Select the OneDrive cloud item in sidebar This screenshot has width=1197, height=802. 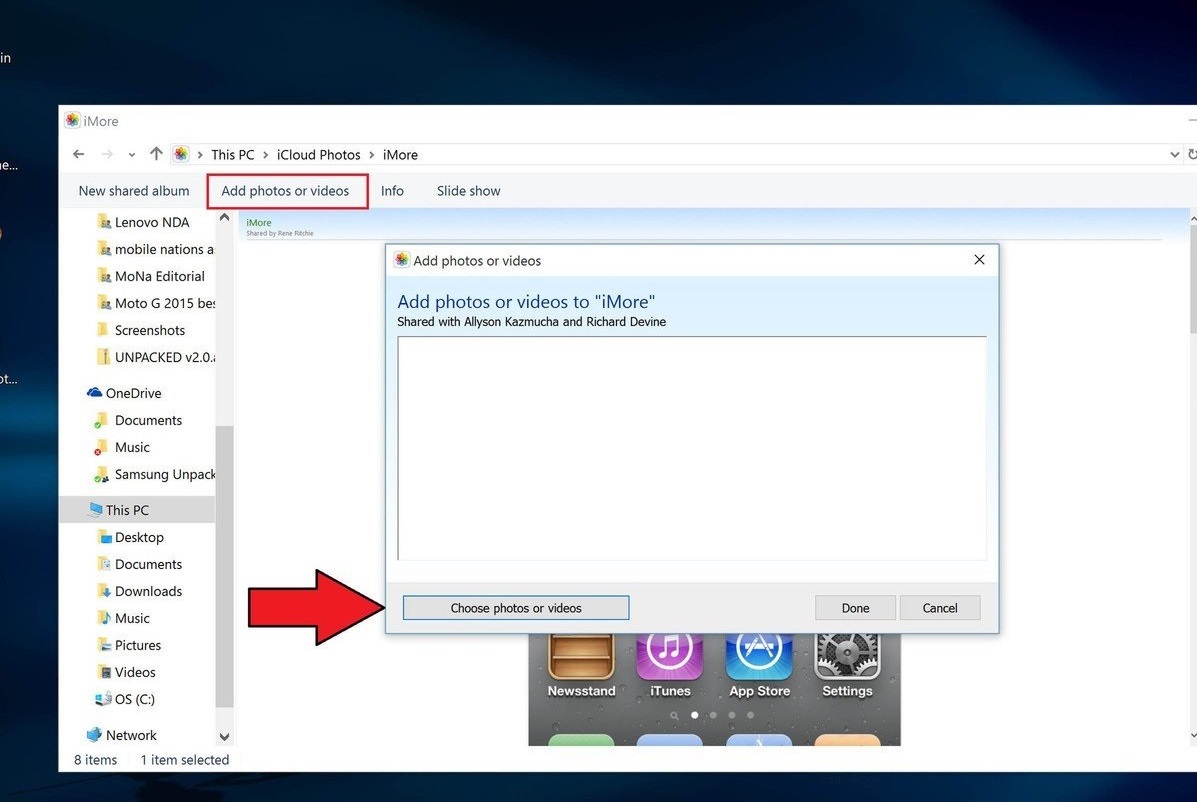pyautogui.click(x=132, y=393)
